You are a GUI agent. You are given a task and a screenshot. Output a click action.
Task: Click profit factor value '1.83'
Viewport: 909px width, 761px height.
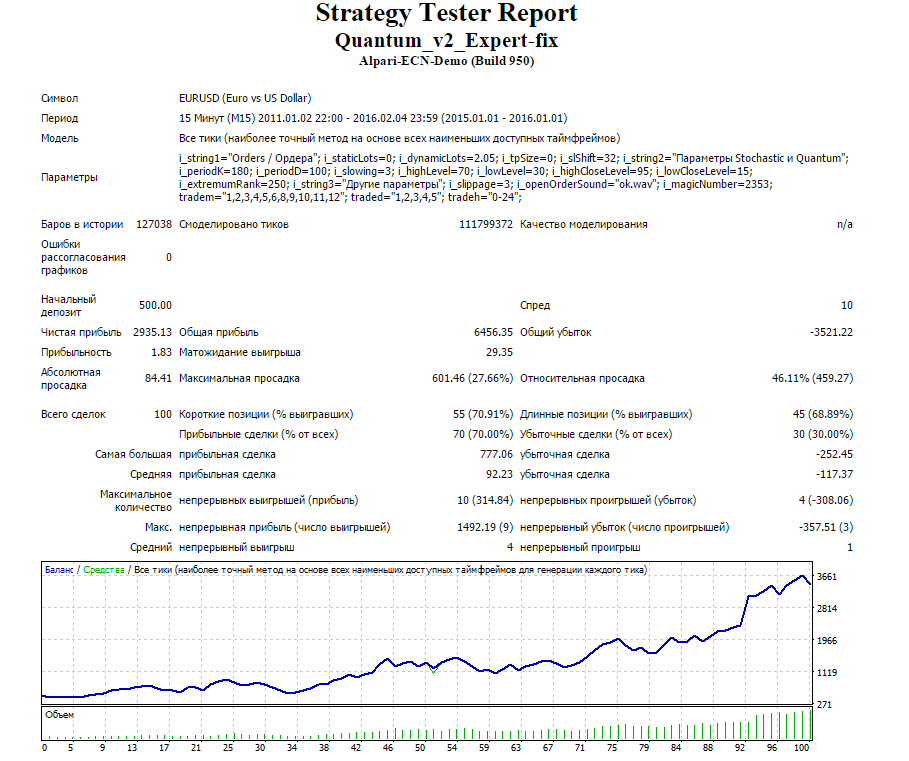point(161,352)
